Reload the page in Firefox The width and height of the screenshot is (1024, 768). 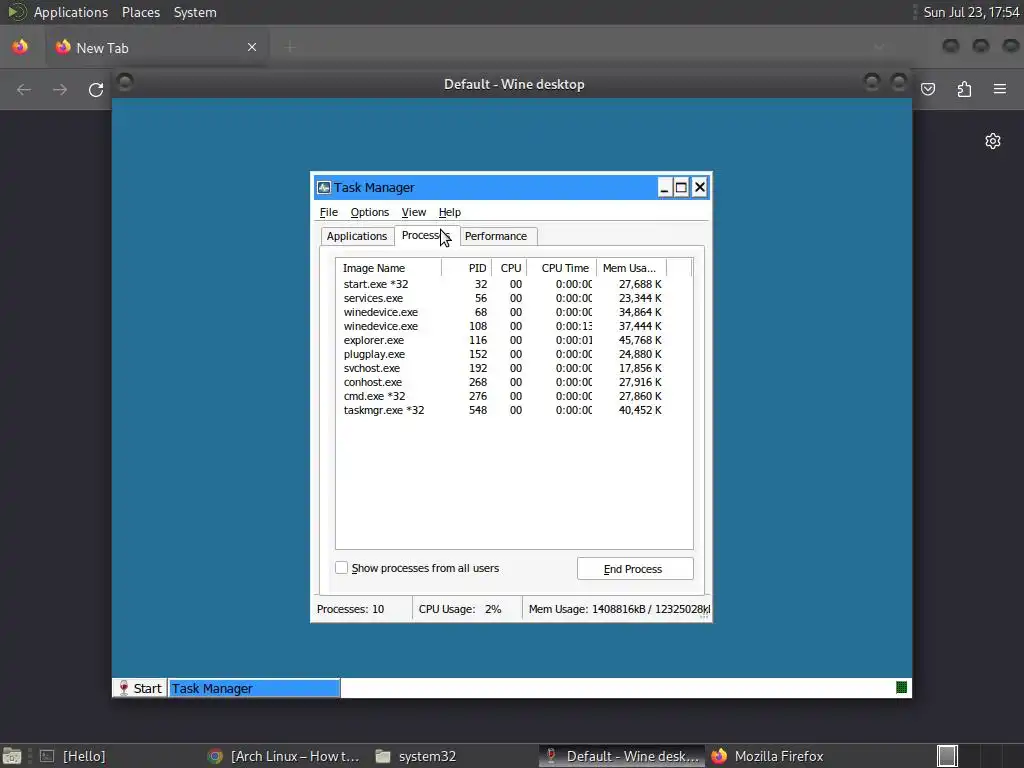[96, 89]
